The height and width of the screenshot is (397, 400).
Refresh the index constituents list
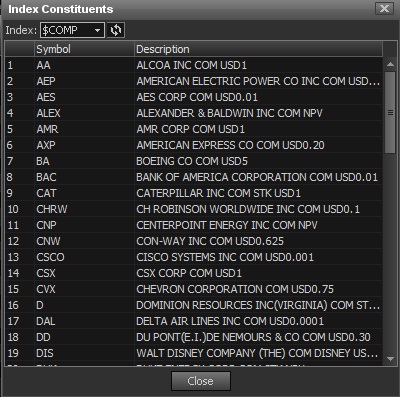pyautogui.click(x=116, y=30)
